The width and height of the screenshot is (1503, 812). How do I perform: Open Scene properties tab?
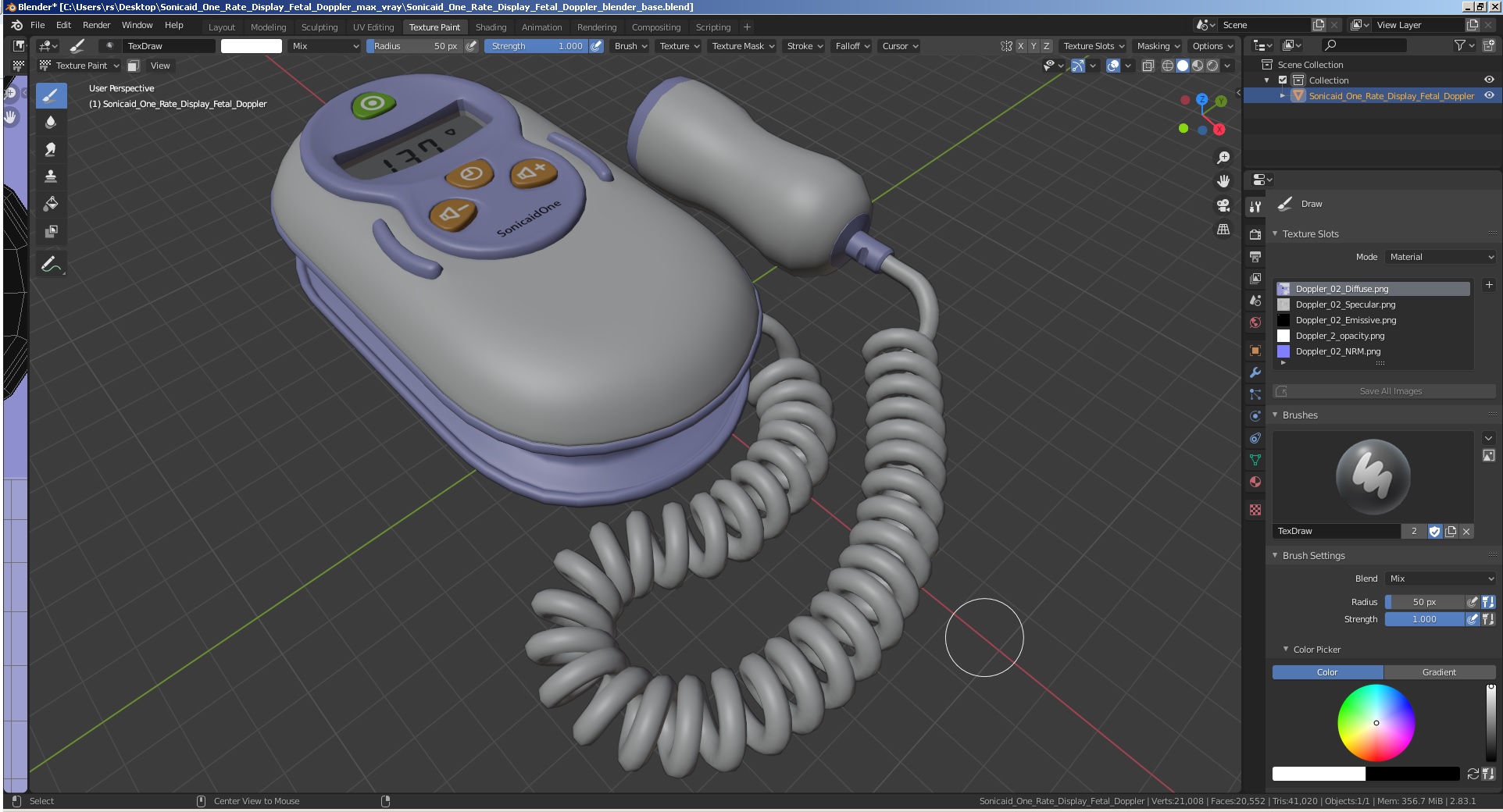tap(1255, 300)
